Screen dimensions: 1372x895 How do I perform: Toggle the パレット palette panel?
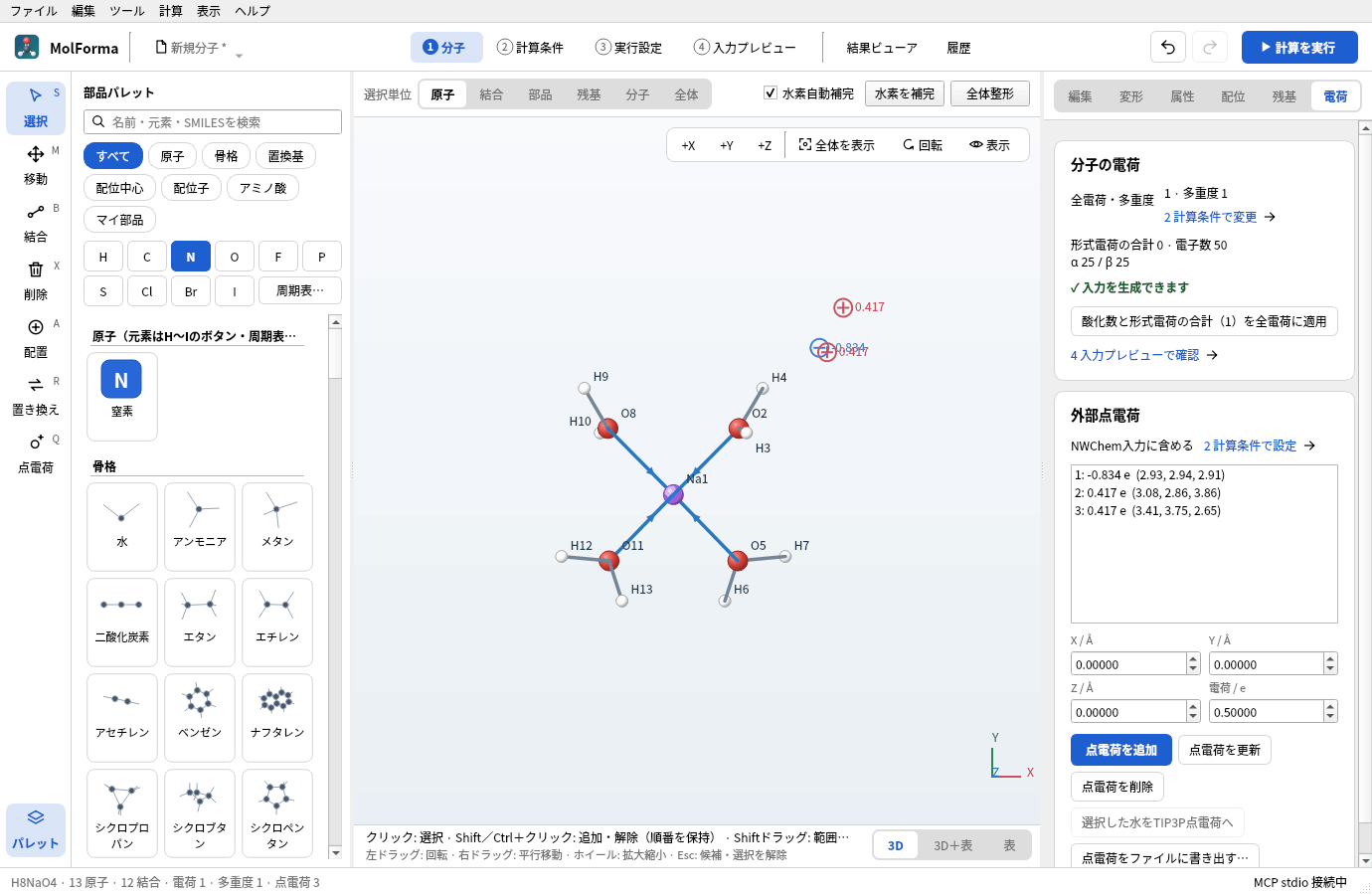pos(36,829)
